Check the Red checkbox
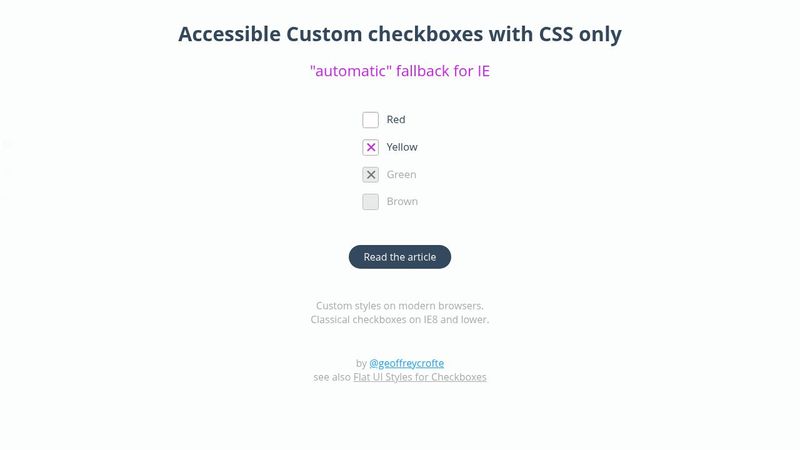The width and height of the screenshot is (800, 450). point(371,120)
